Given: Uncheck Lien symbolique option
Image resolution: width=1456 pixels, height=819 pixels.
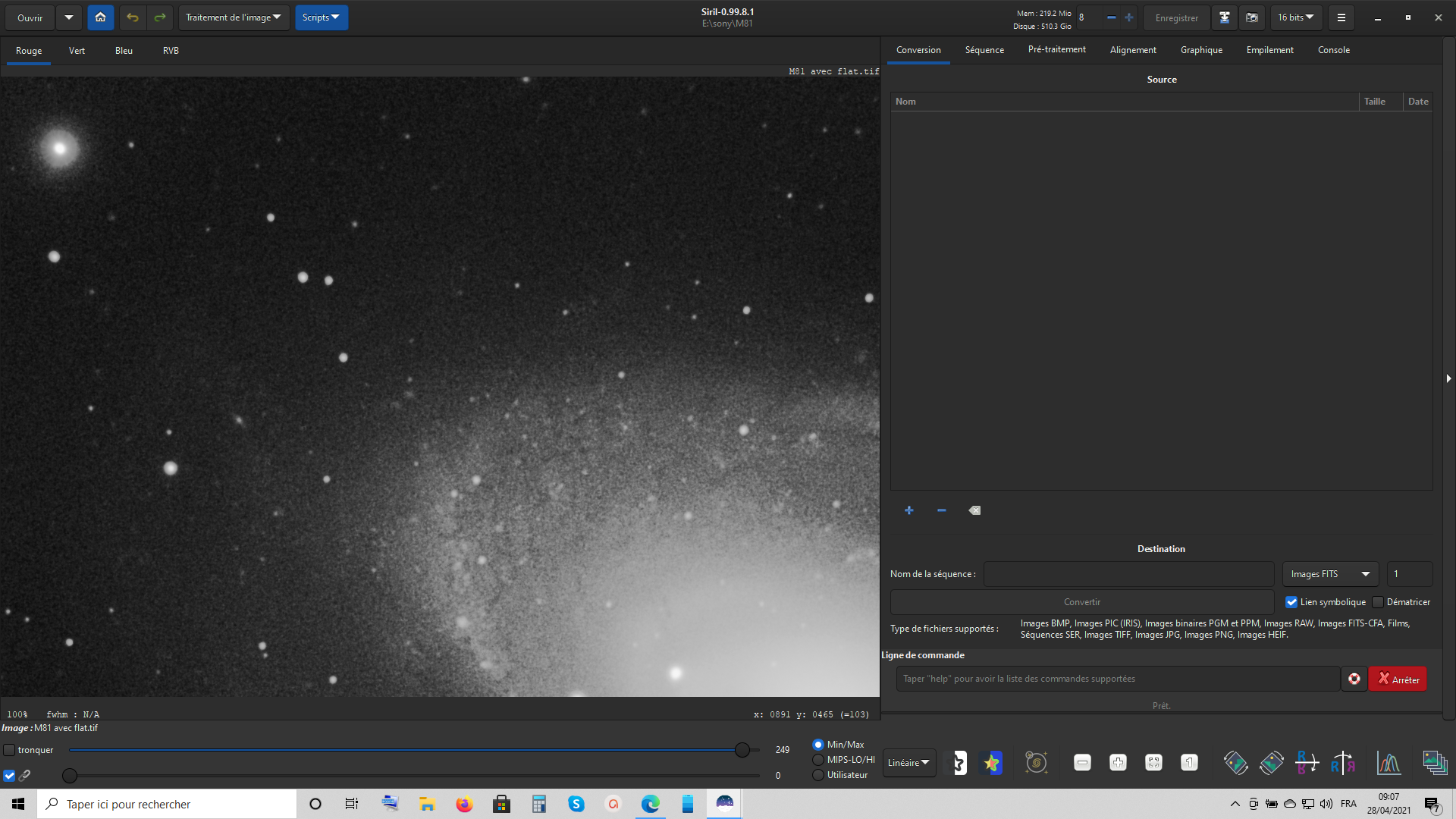Looking at the screenshot, I should [1291, 602].
